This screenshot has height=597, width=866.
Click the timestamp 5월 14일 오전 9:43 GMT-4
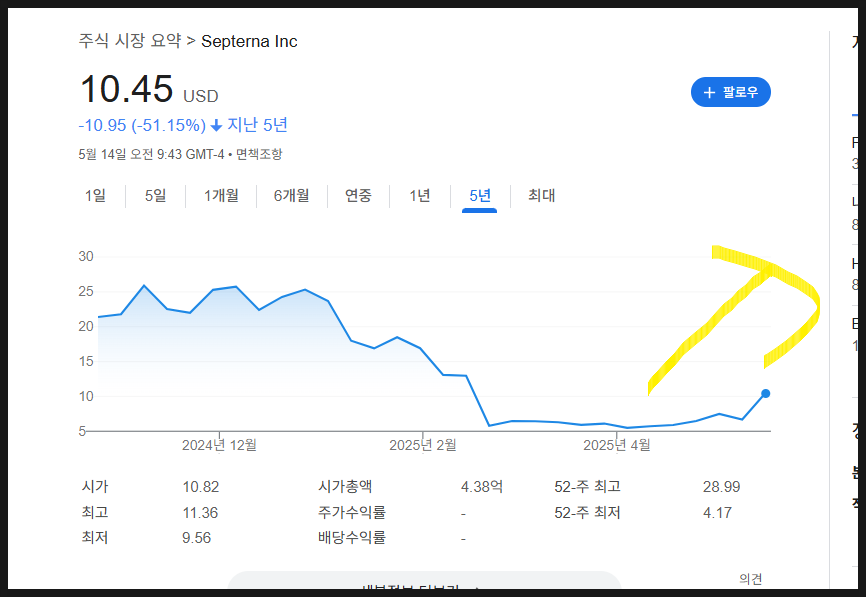pyautogui.click(x=151, y=154)
